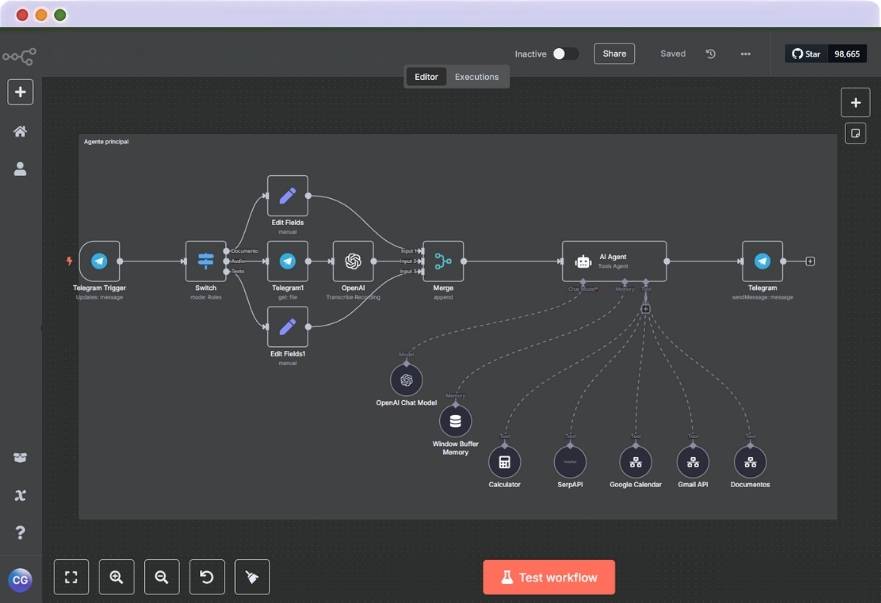Open the n8n logo home icon
The height and width of the screenshot is (603, 881).
pyautogui.click(x=20, y=56)
